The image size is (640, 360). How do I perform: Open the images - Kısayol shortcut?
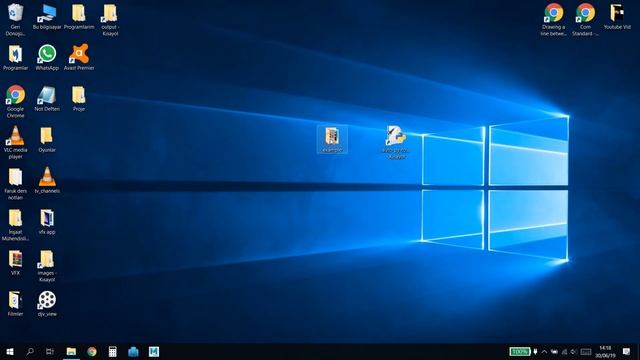(47, 266)
